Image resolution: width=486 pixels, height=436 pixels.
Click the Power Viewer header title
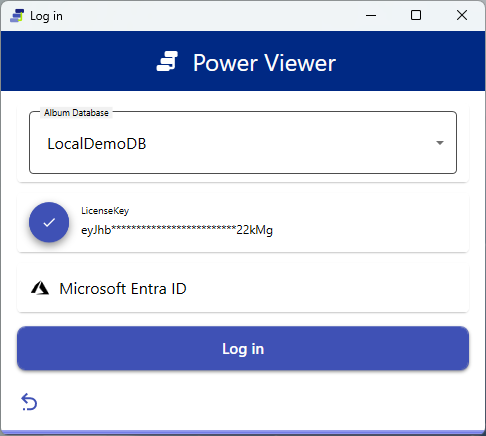pos(264,63)
